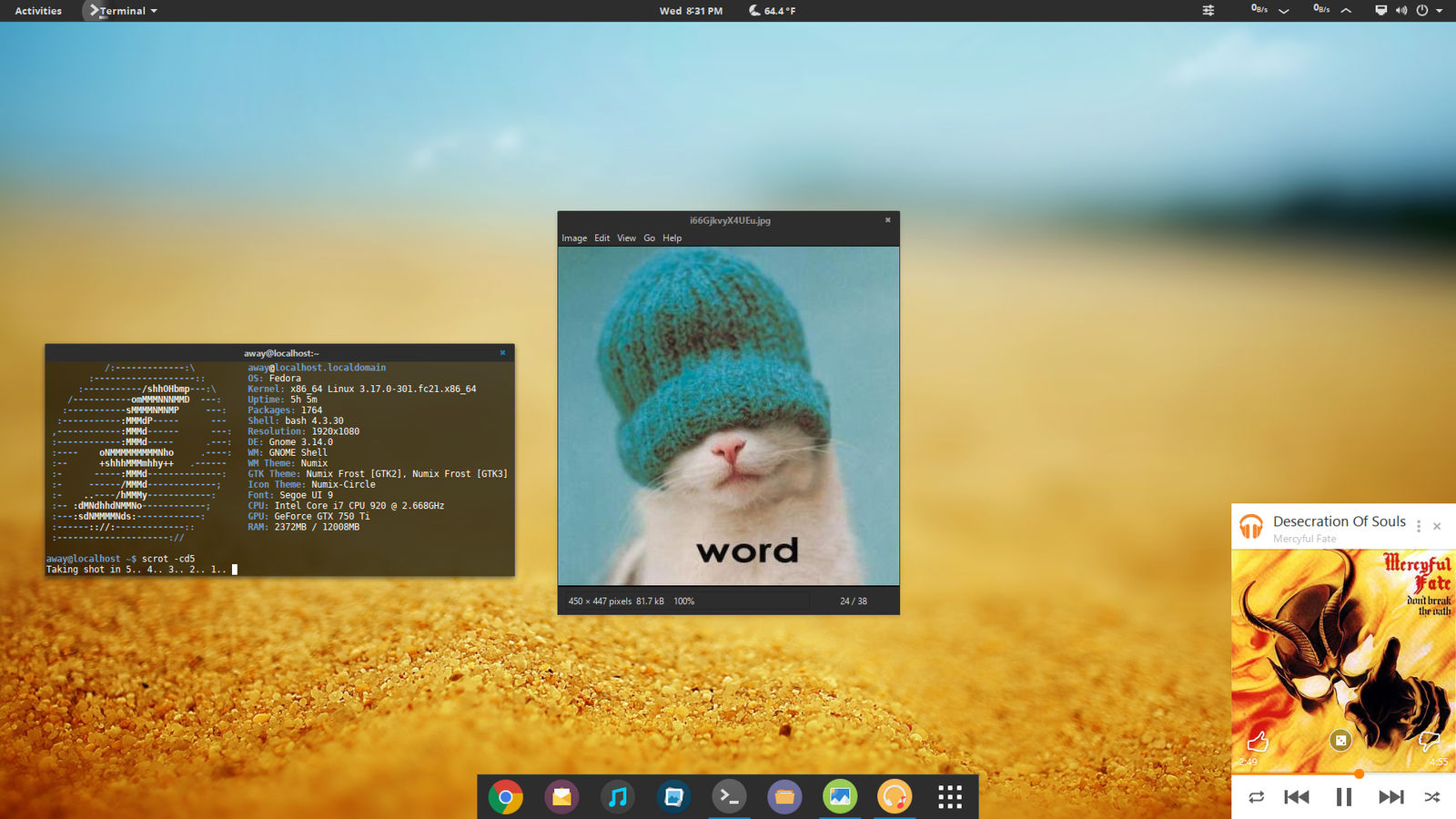
Task: Click the volume speaker icon in top bar
Action: point(1400,11)
